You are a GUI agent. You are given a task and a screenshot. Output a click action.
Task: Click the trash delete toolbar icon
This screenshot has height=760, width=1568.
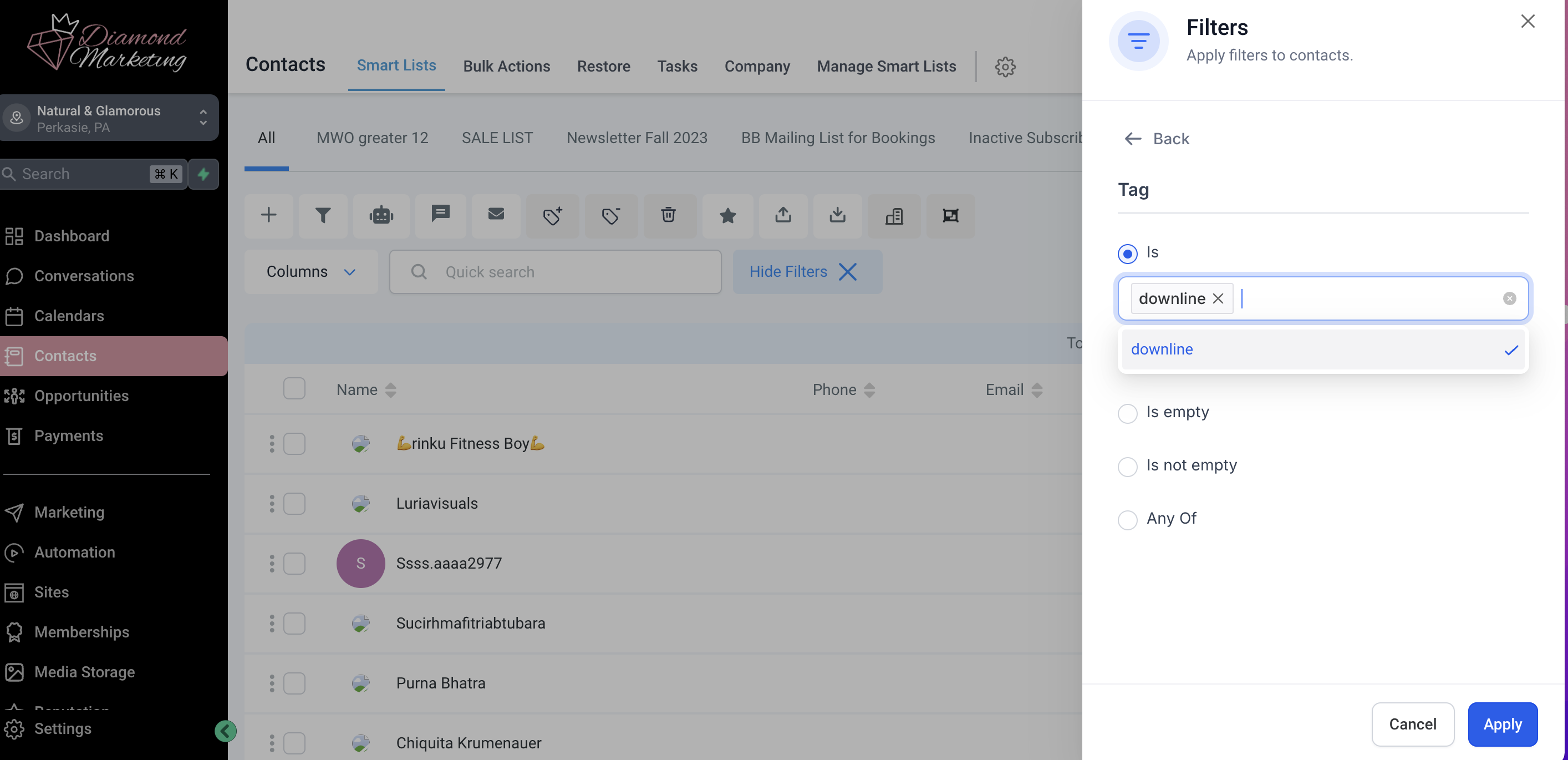click(x=668, y=216)
